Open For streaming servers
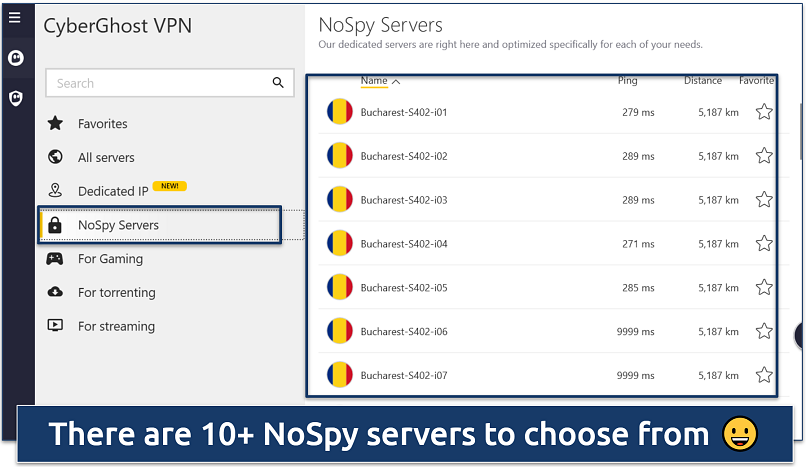The width and height of the screenshot is (806, 467). tap(116, 327)
